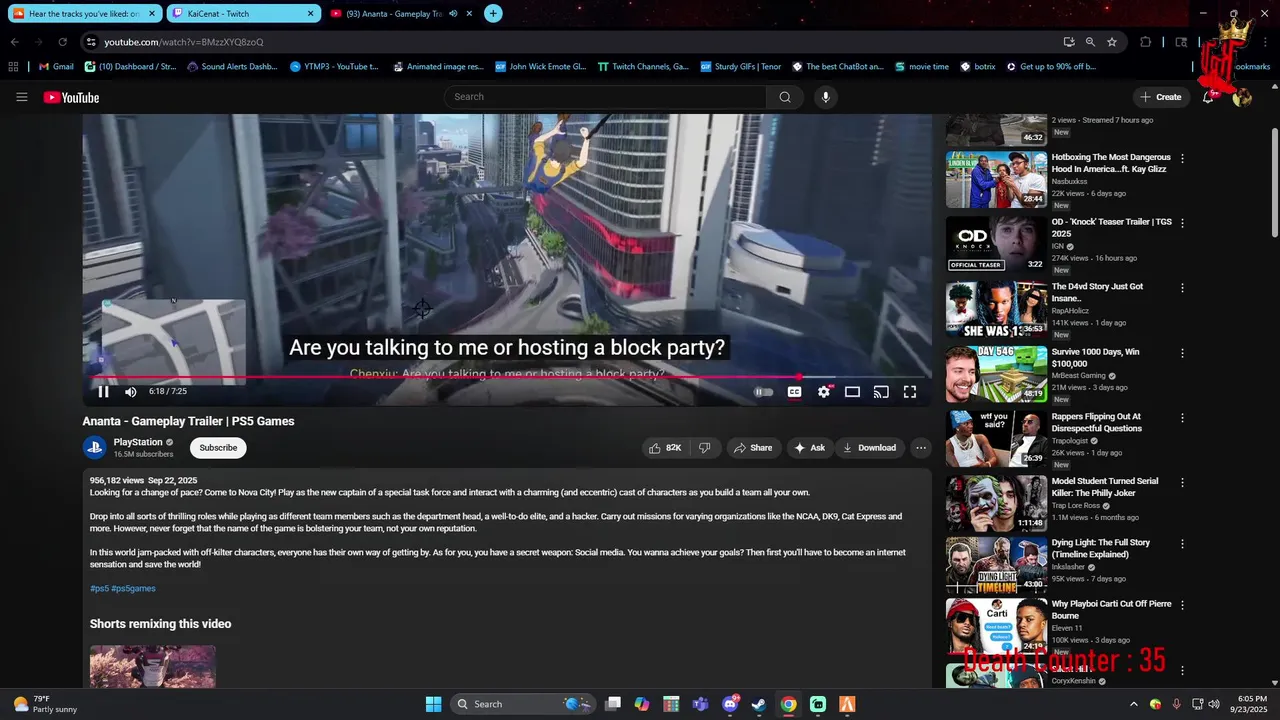Toggle closed captions in the video player
This screenshot has width=1280, height=720.
coord(794,392)
